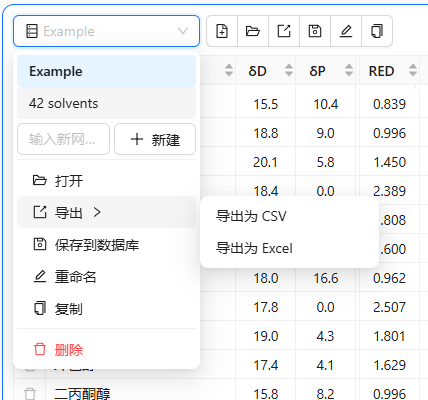Image resolution: width=428 pixels, height=400 pixels.
Task: Choose 打开 from the menu
Action: [x=107, y=181]
